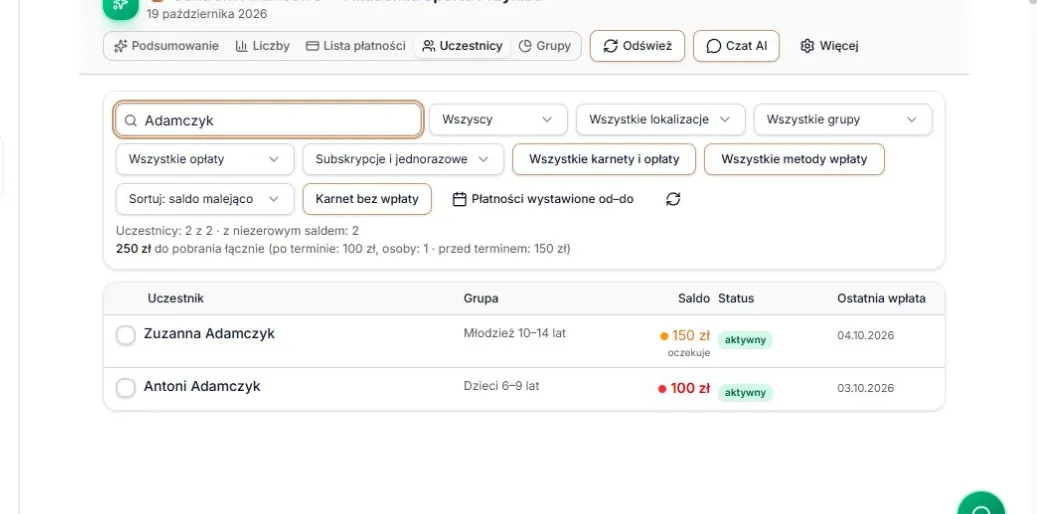Click the red status dot by 100 zł
The image size is (1037, 514).
[x=662, y=389]
